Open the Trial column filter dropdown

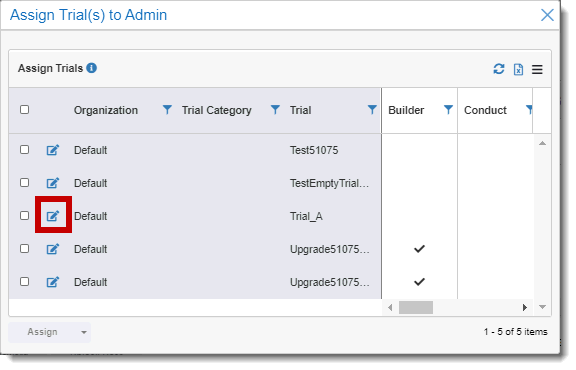click(x=372, y=109)
